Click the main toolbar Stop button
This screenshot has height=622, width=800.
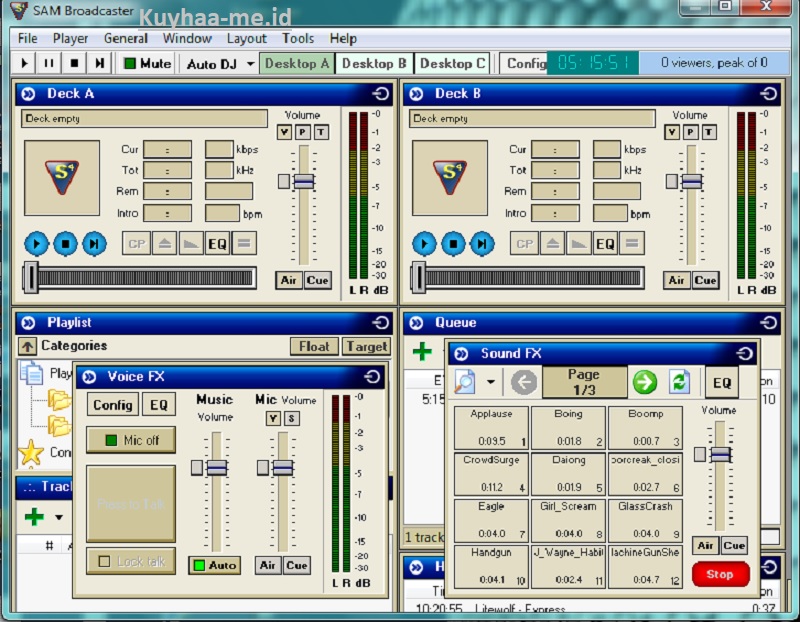coord(74,63)
